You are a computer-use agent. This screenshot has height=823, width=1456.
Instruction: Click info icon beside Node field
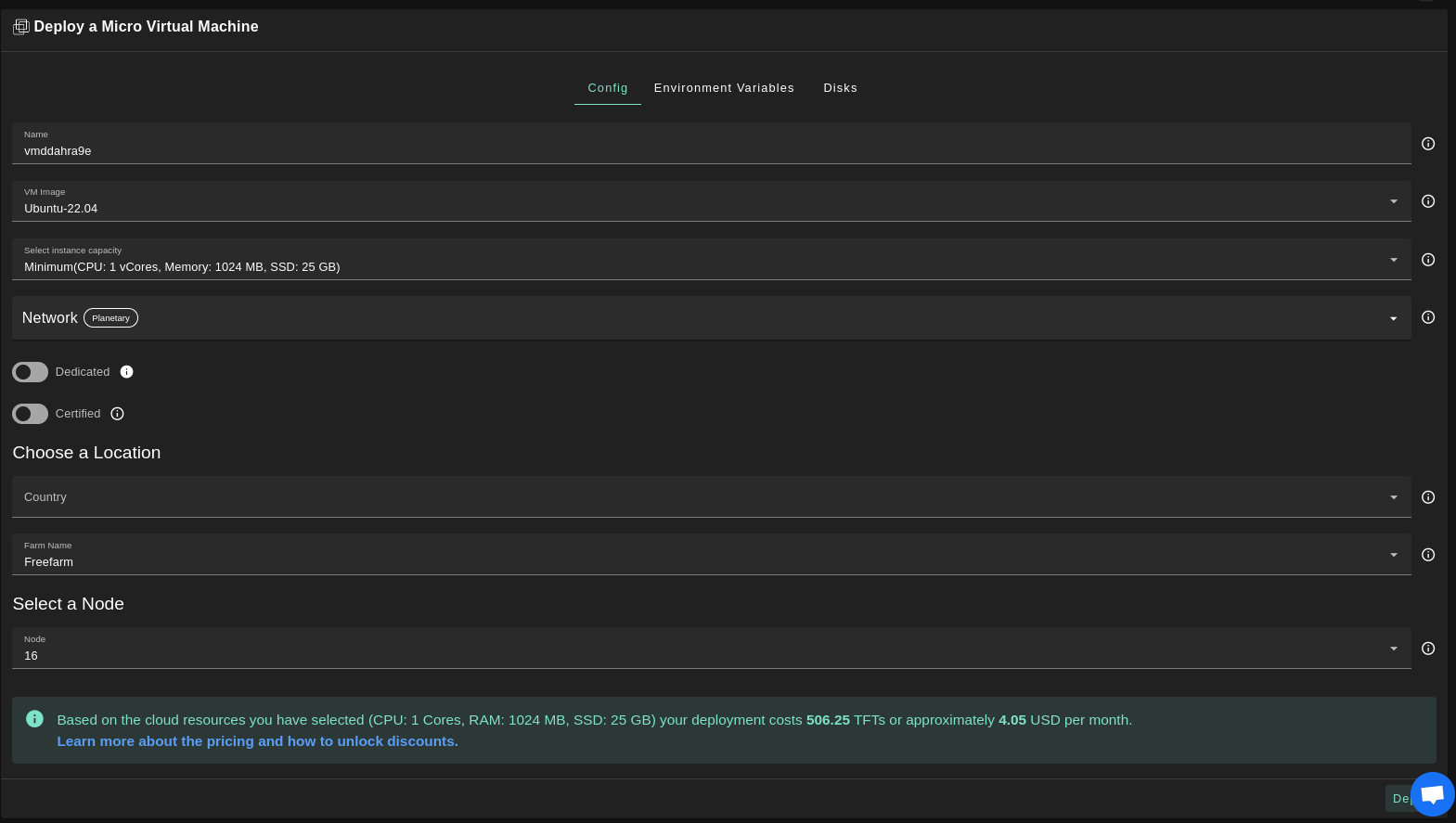coord(1428,649)
